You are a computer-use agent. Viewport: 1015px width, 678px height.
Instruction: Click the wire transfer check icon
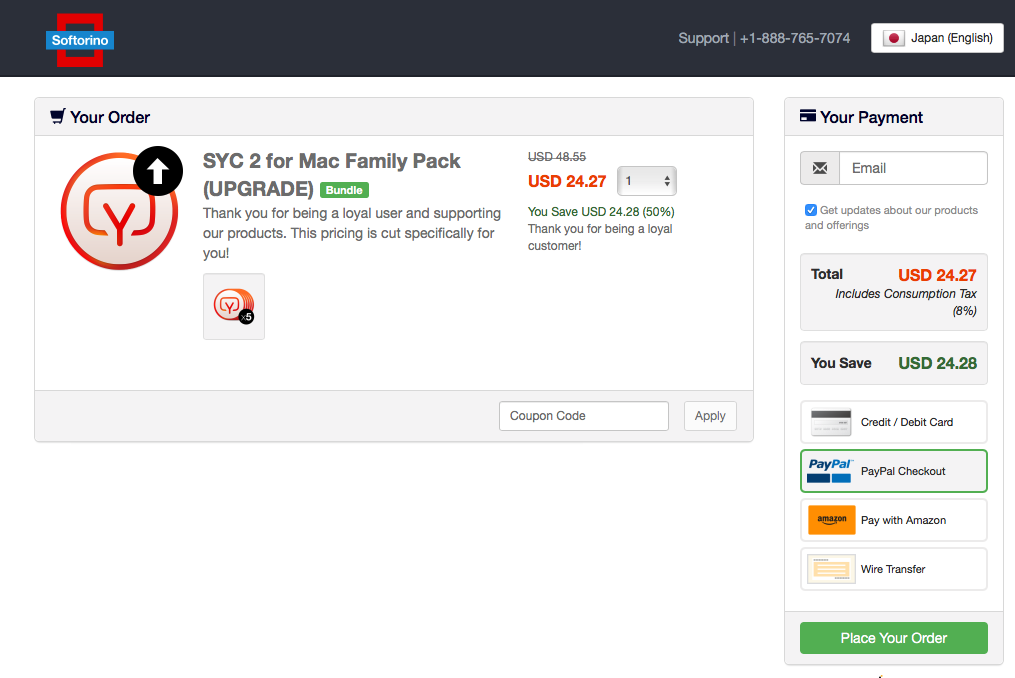[831, 569]
